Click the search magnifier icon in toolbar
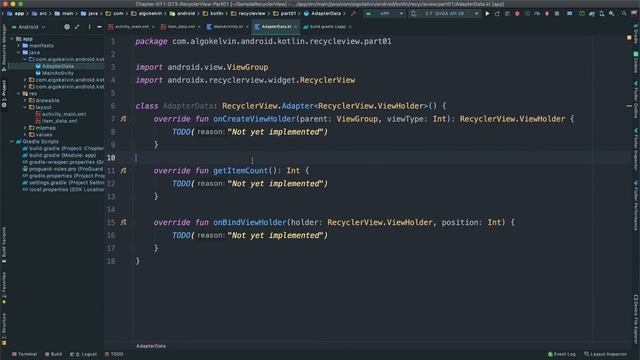640x360 pixels. [624, 13]
